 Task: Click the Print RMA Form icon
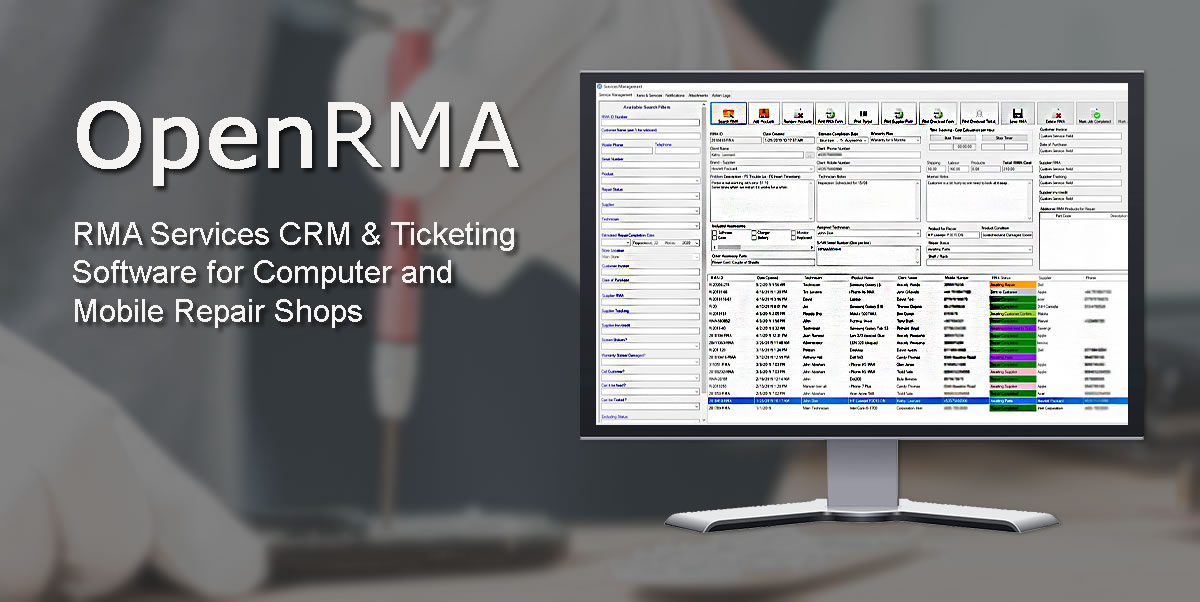[832, 114]
